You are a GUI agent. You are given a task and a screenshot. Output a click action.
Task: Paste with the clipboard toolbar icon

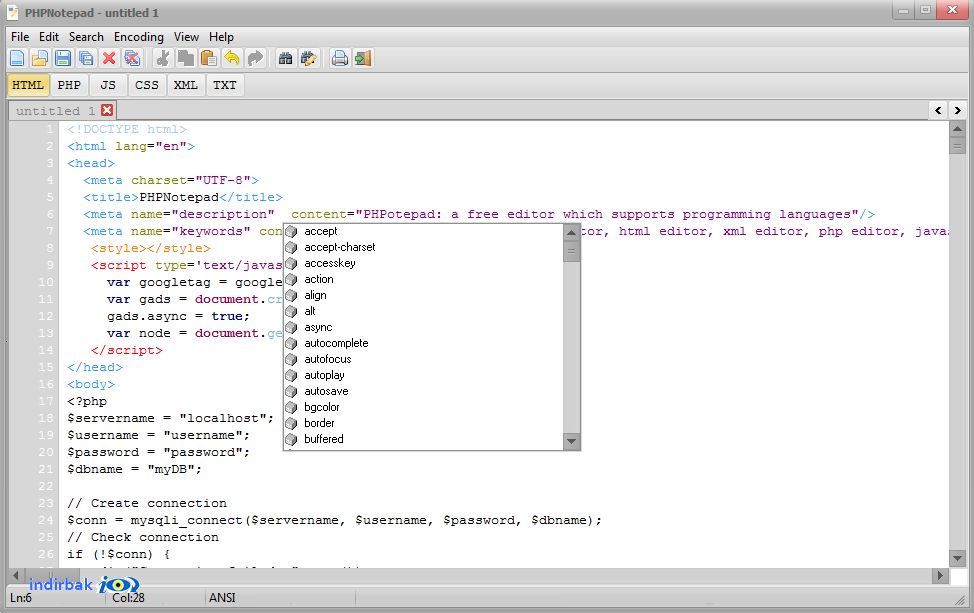click(209, 58)
